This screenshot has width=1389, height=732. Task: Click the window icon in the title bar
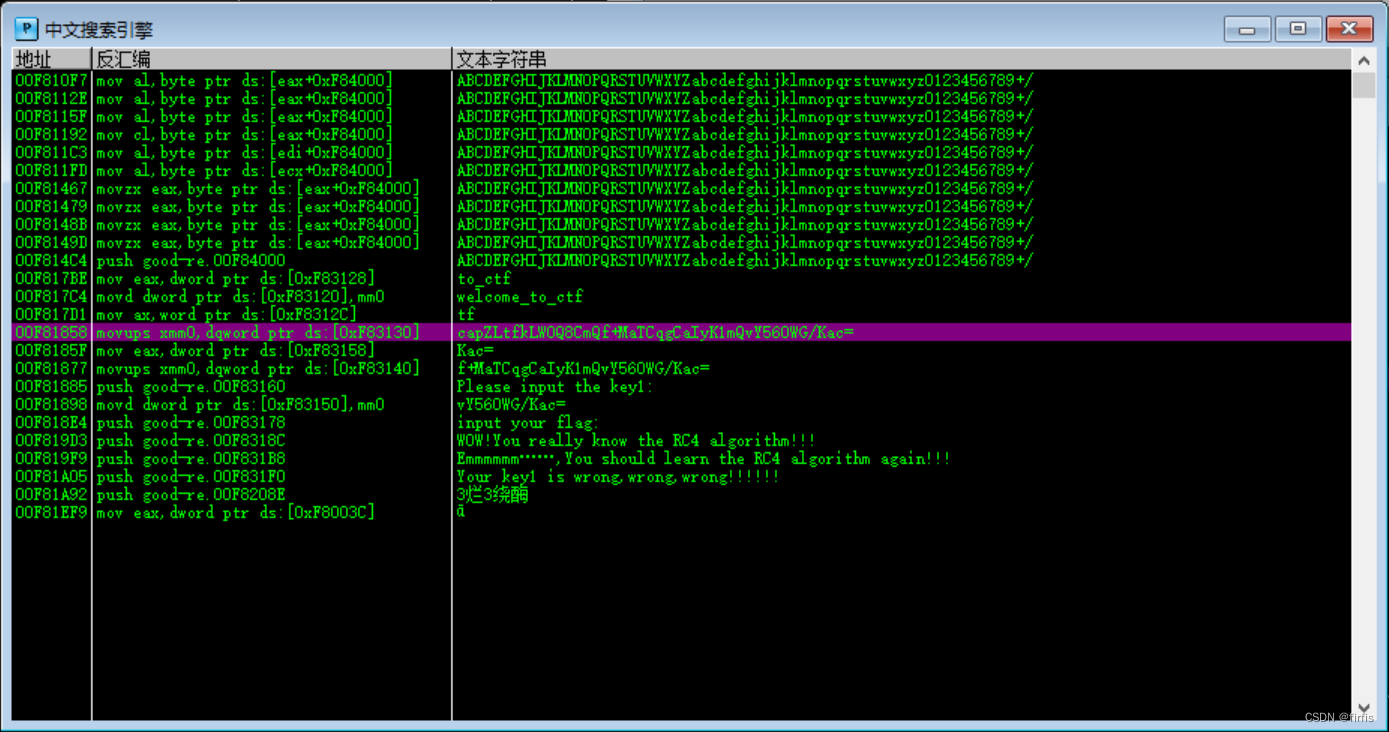point(26,29)
